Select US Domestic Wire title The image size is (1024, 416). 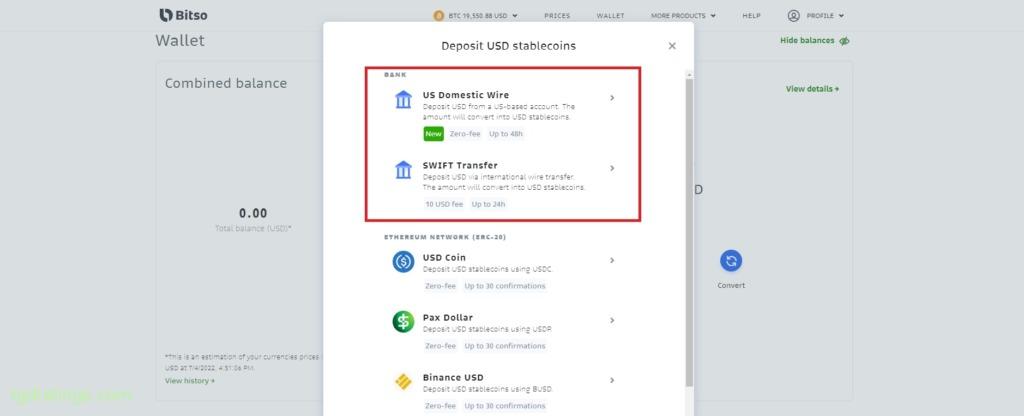pos(466,95)
